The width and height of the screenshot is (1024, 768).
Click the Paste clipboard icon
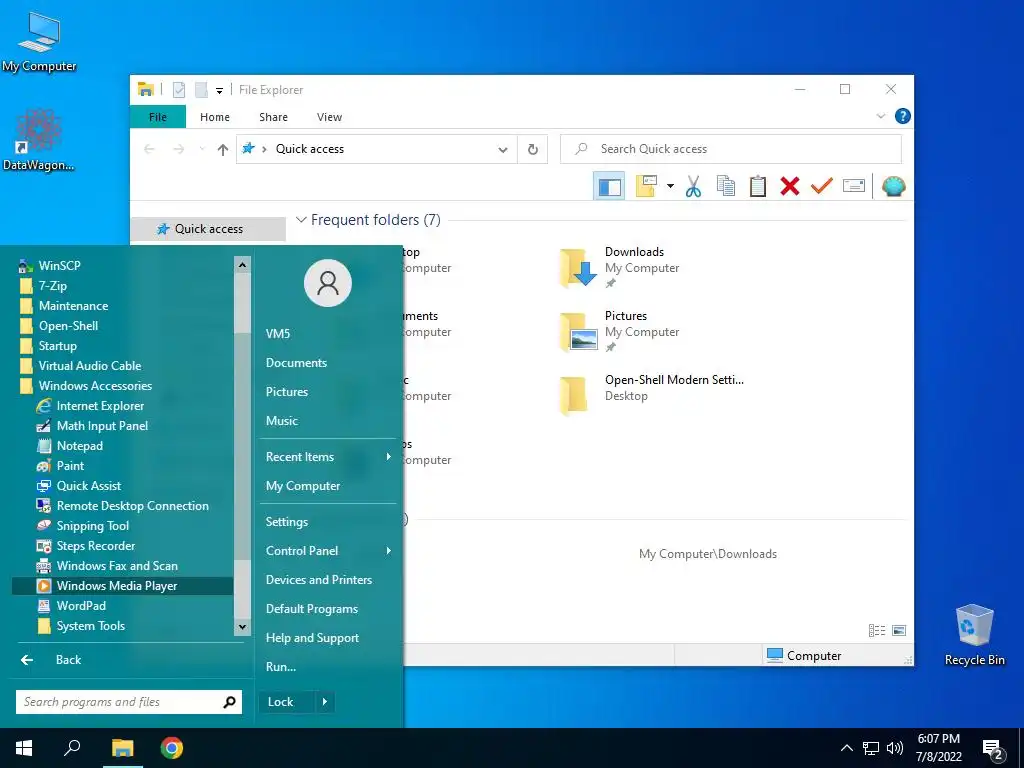[758, 187]
